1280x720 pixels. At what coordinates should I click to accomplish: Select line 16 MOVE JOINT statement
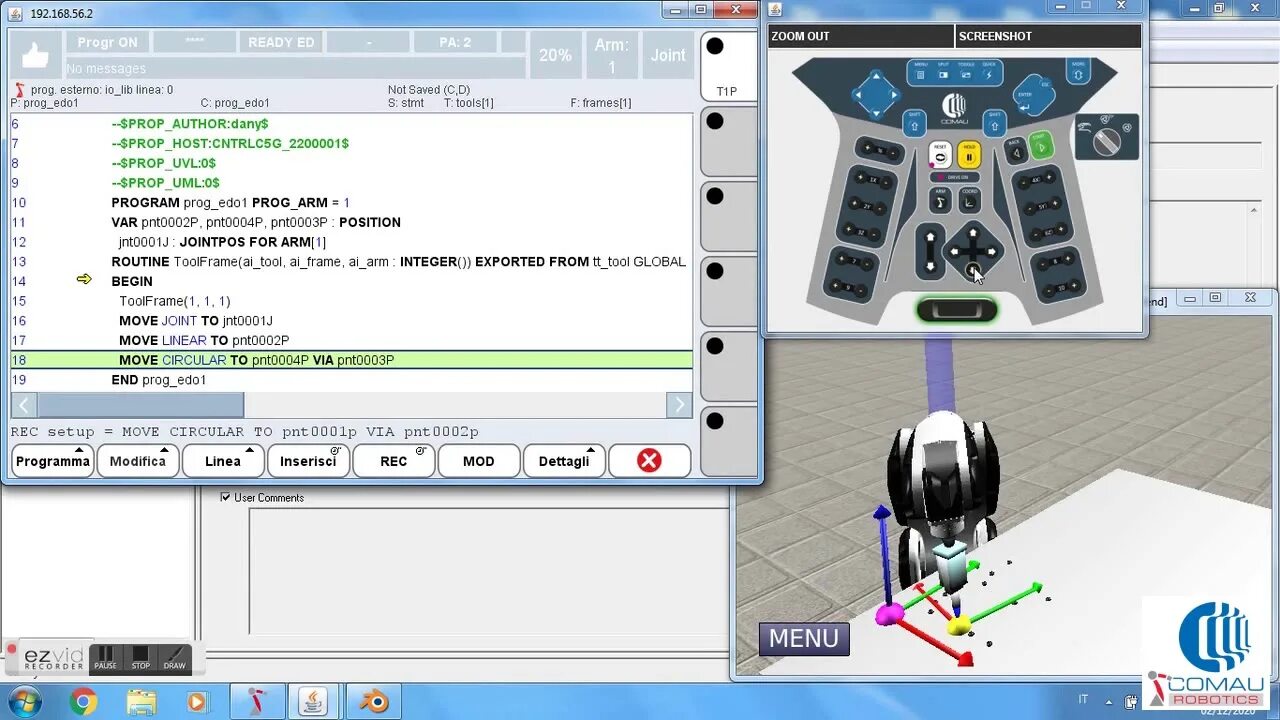[x=351, y=320]
